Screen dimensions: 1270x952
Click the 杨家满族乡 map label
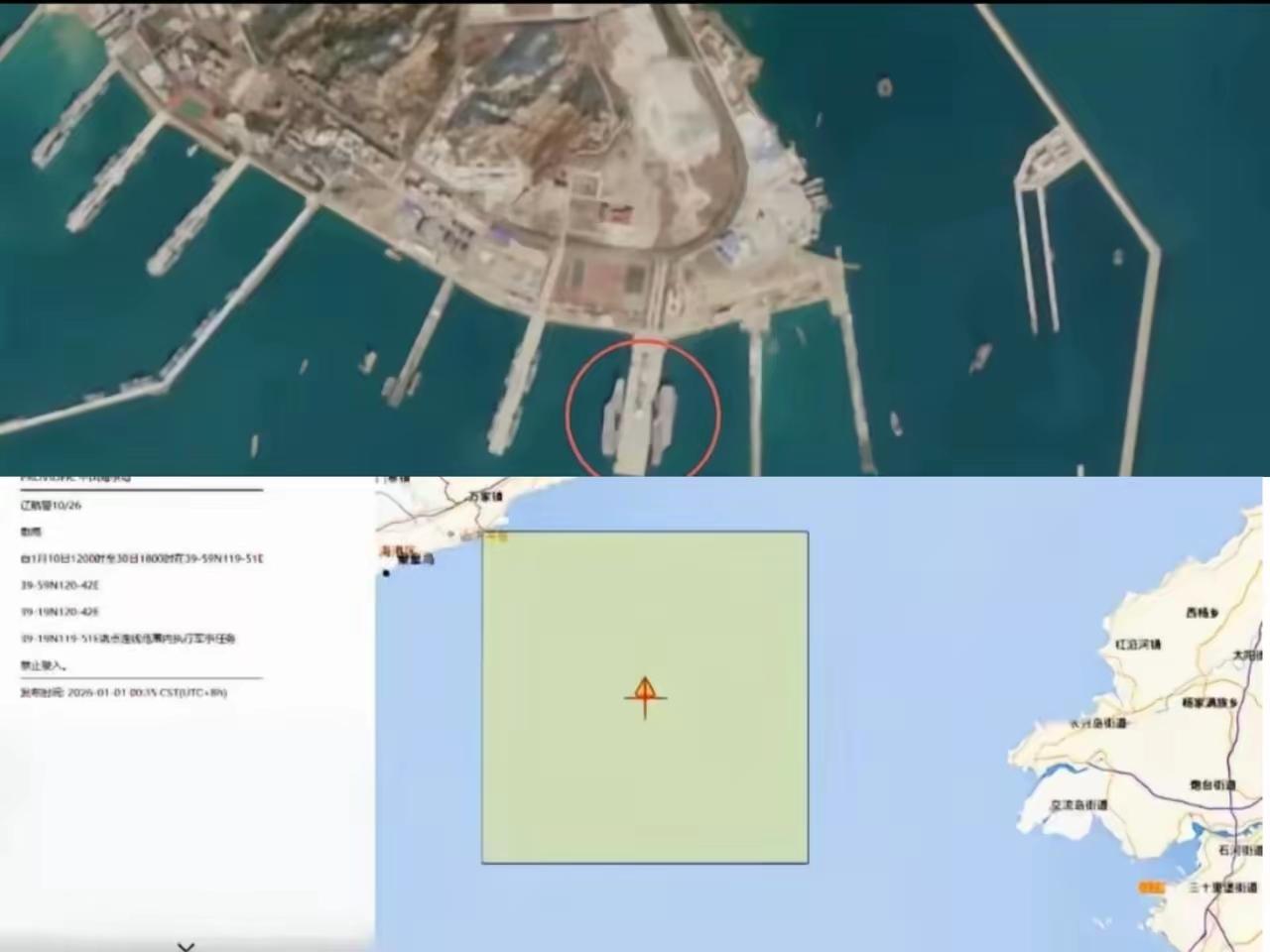coord(1208,702)
